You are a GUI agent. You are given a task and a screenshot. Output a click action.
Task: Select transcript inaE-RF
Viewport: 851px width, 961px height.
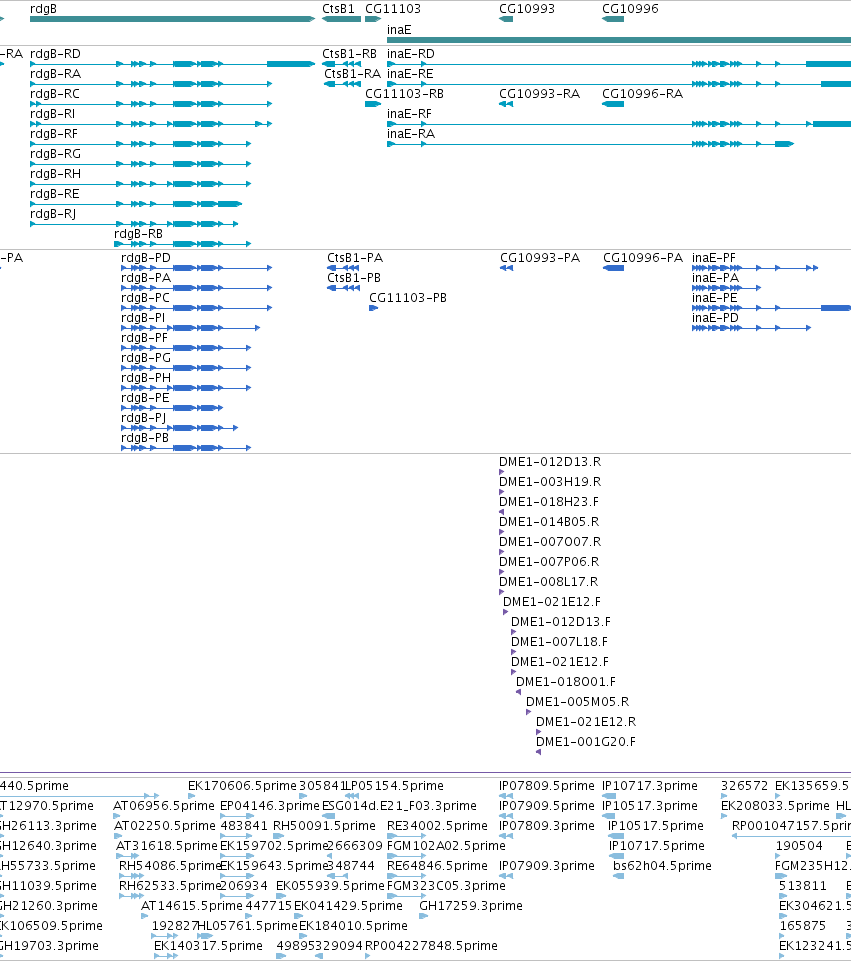(x=409, y=114)
